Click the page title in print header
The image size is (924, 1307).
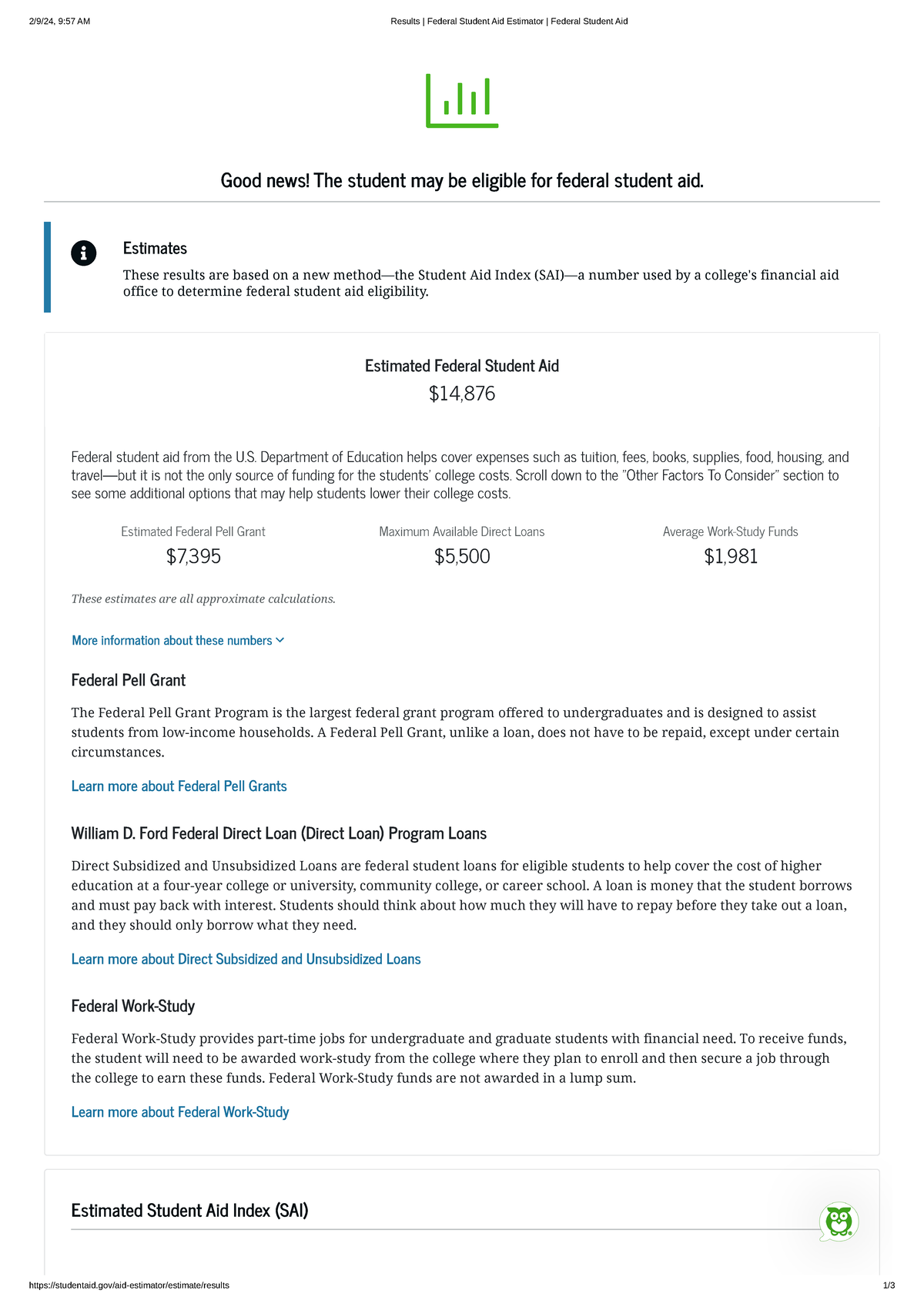coord(509,22)
